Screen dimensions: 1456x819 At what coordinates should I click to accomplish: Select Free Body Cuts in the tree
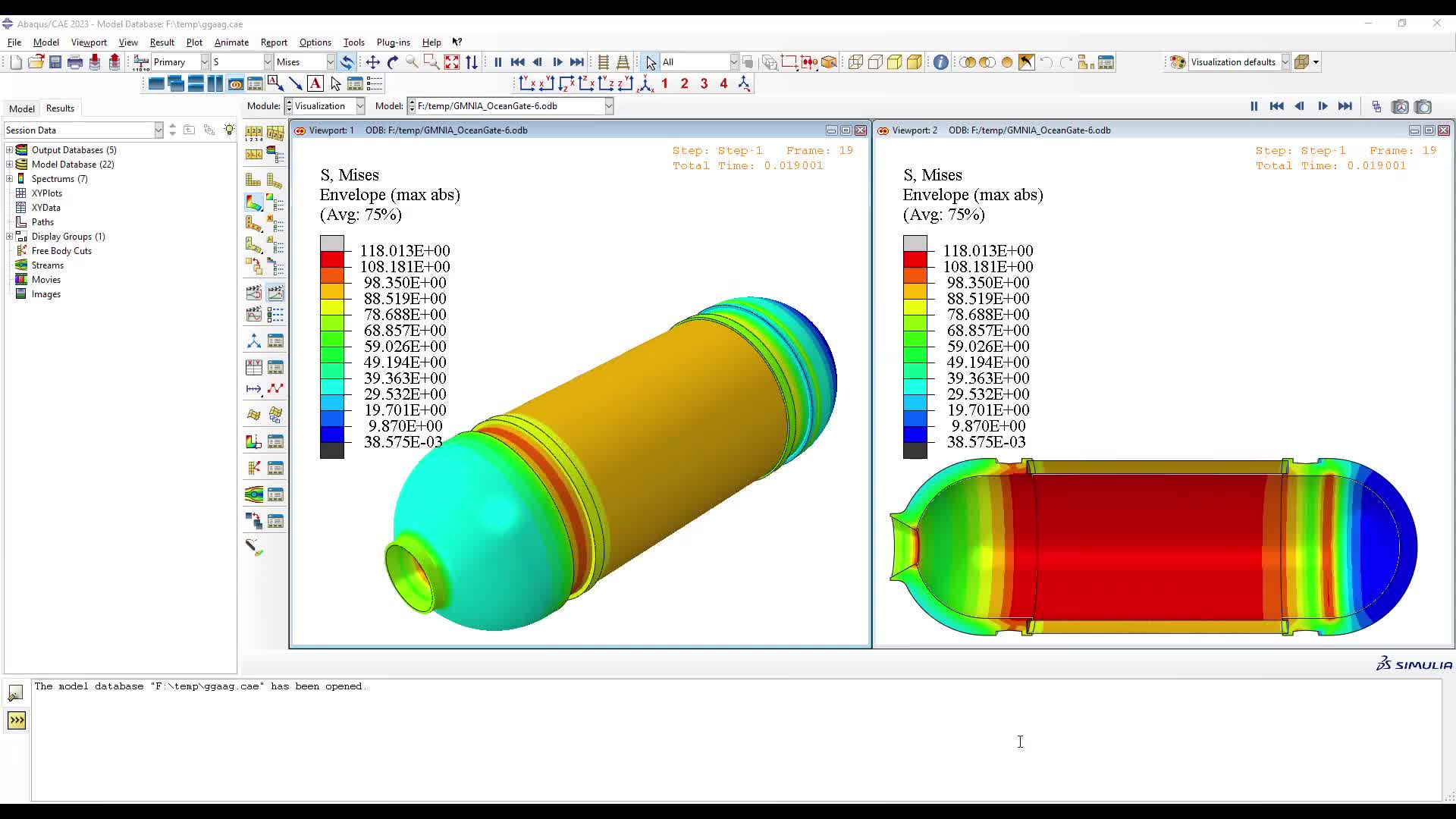coord(61,251)
